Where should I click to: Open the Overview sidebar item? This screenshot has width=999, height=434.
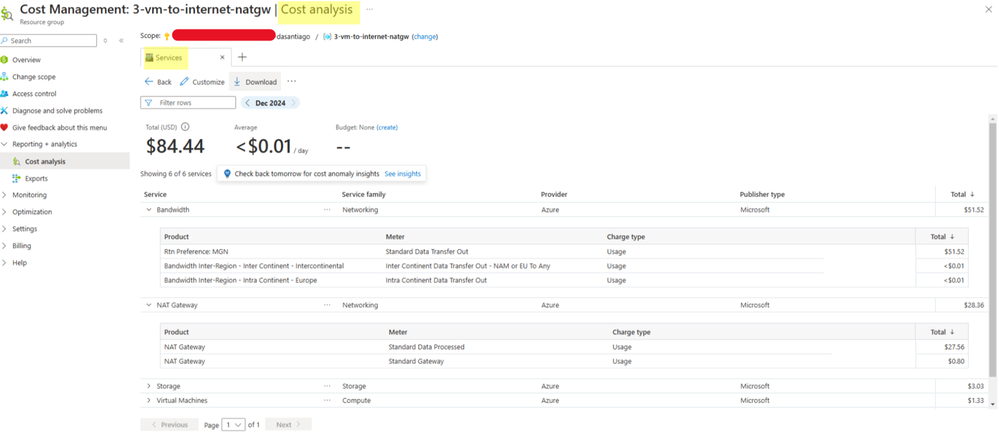26,60
